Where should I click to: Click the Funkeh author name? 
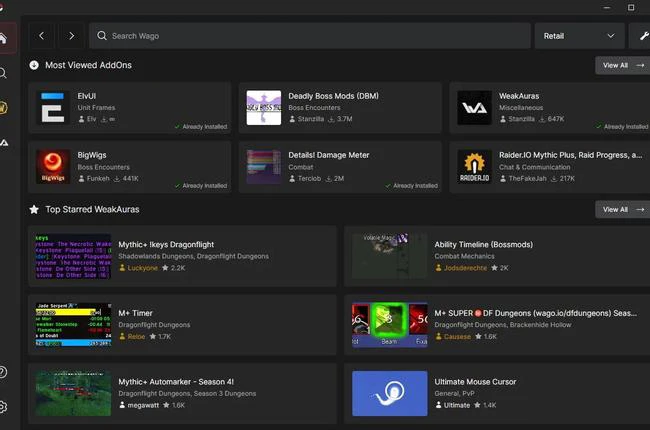point(98,179)
